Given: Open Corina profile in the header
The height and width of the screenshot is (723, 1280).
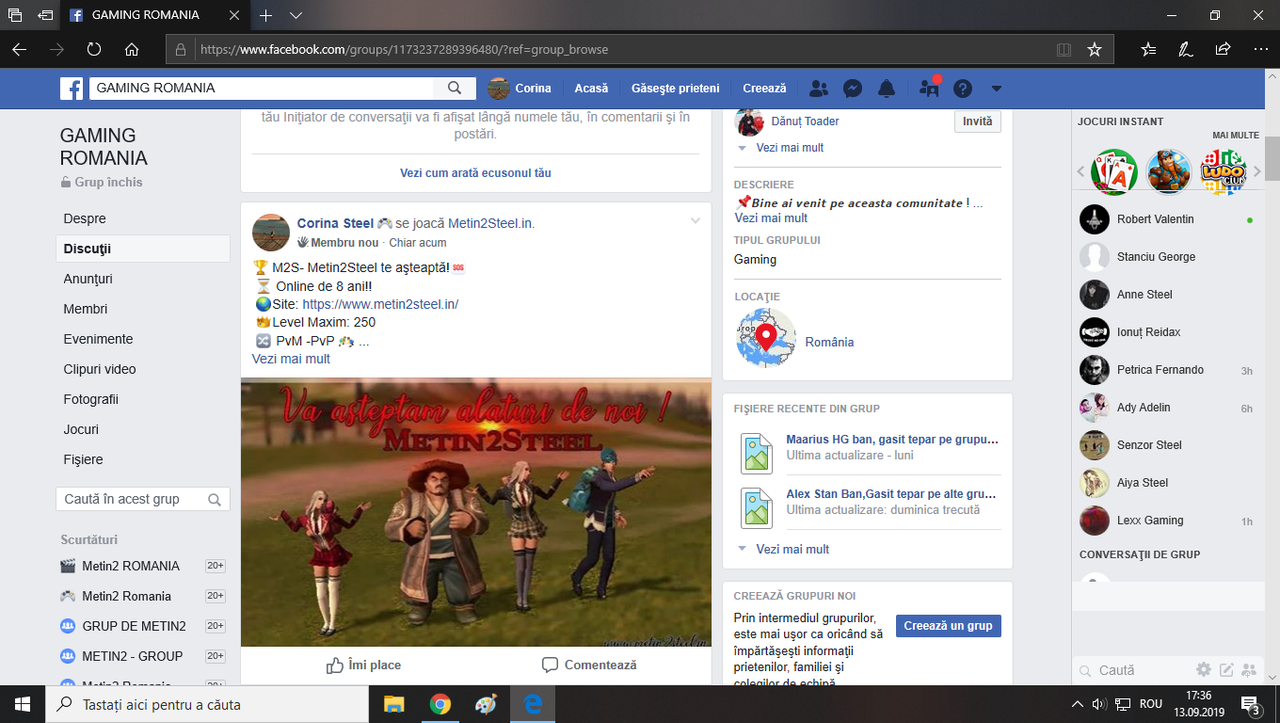Looking at the screenshot, I should [520, 88].
